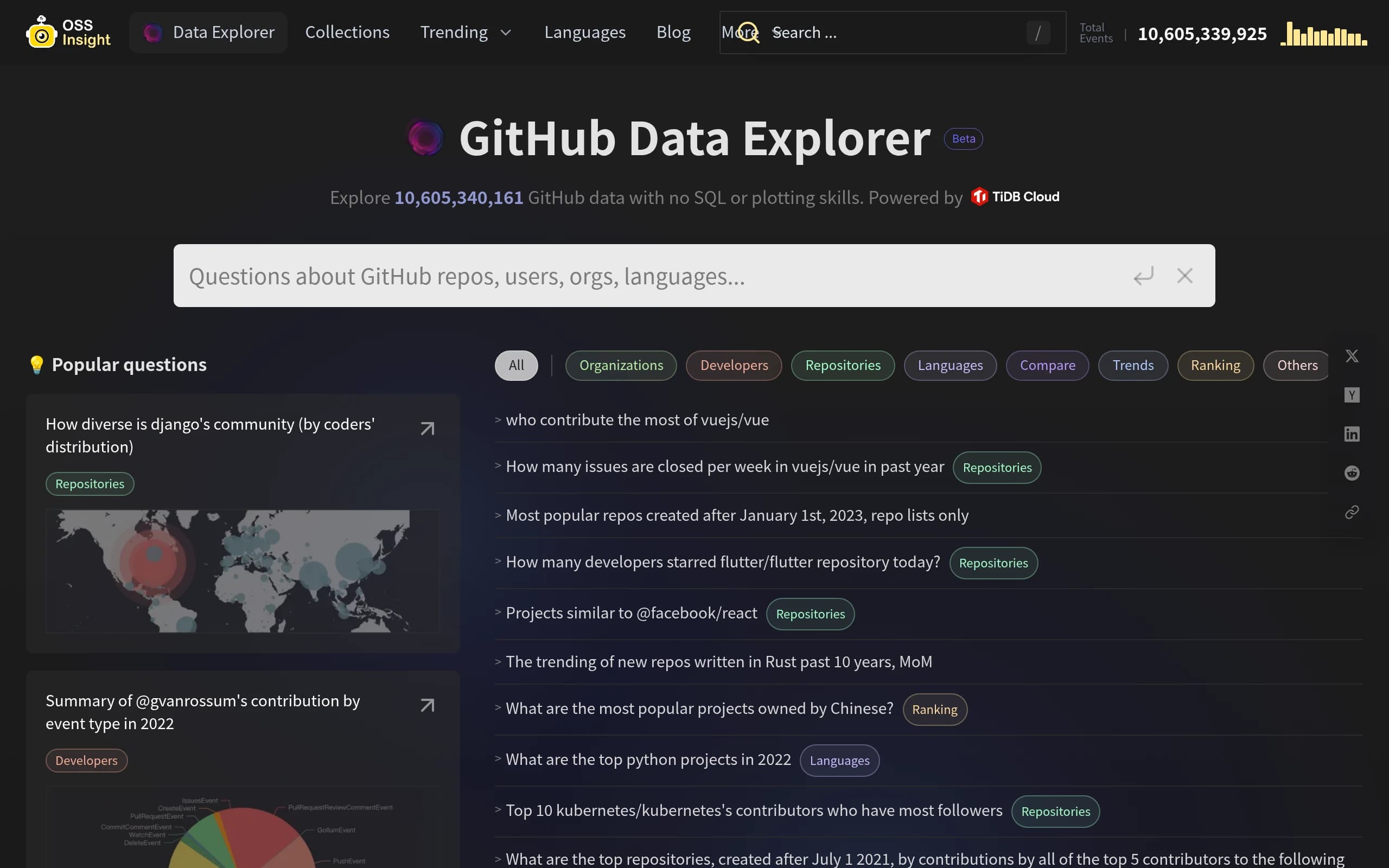
Task: Share on Hacker News Y icon
Action: [x=1352, y=395]
